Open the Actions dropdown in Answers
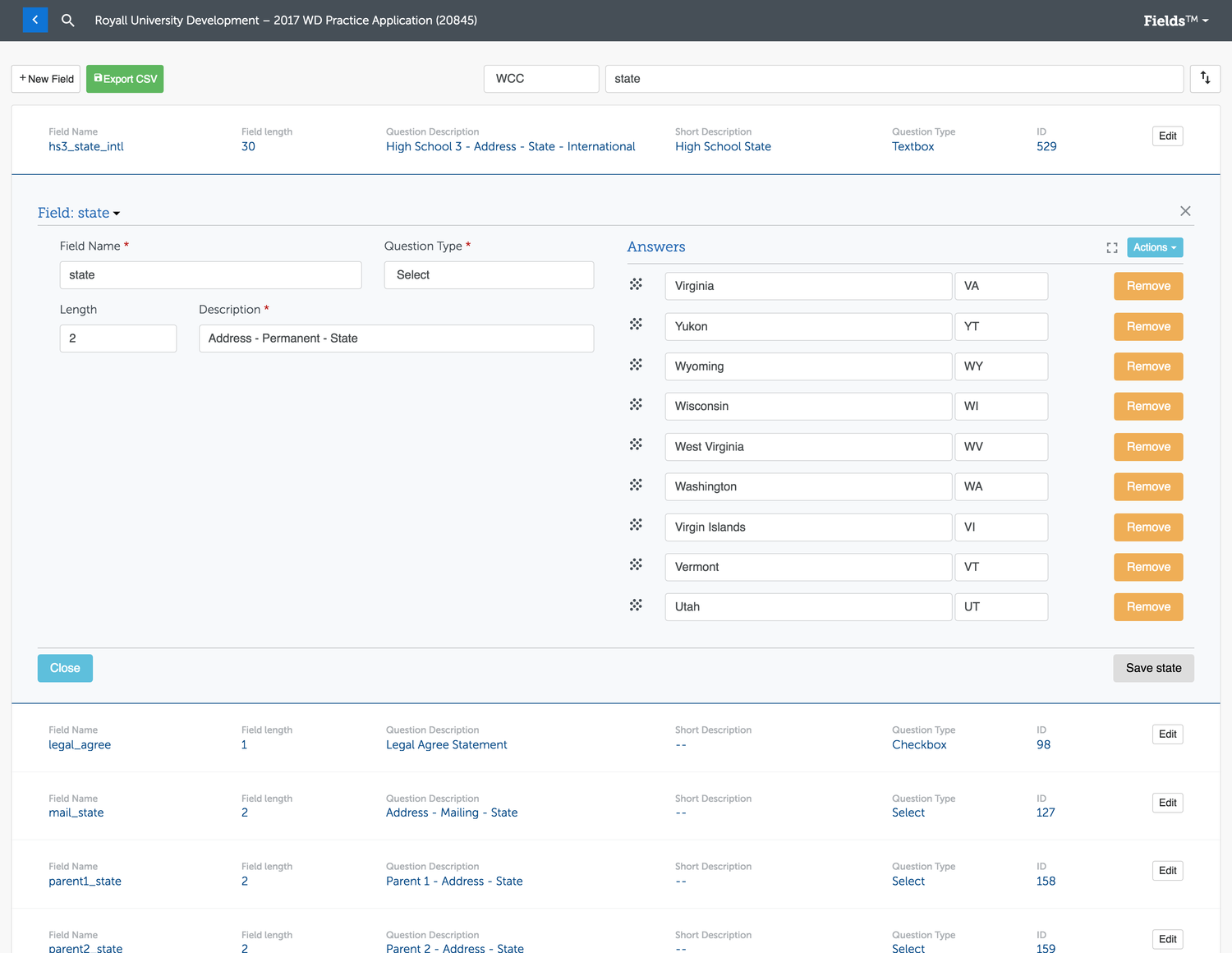This screenshot has height=953, width=1232. pyautogui.click(x=1154, y=247)
